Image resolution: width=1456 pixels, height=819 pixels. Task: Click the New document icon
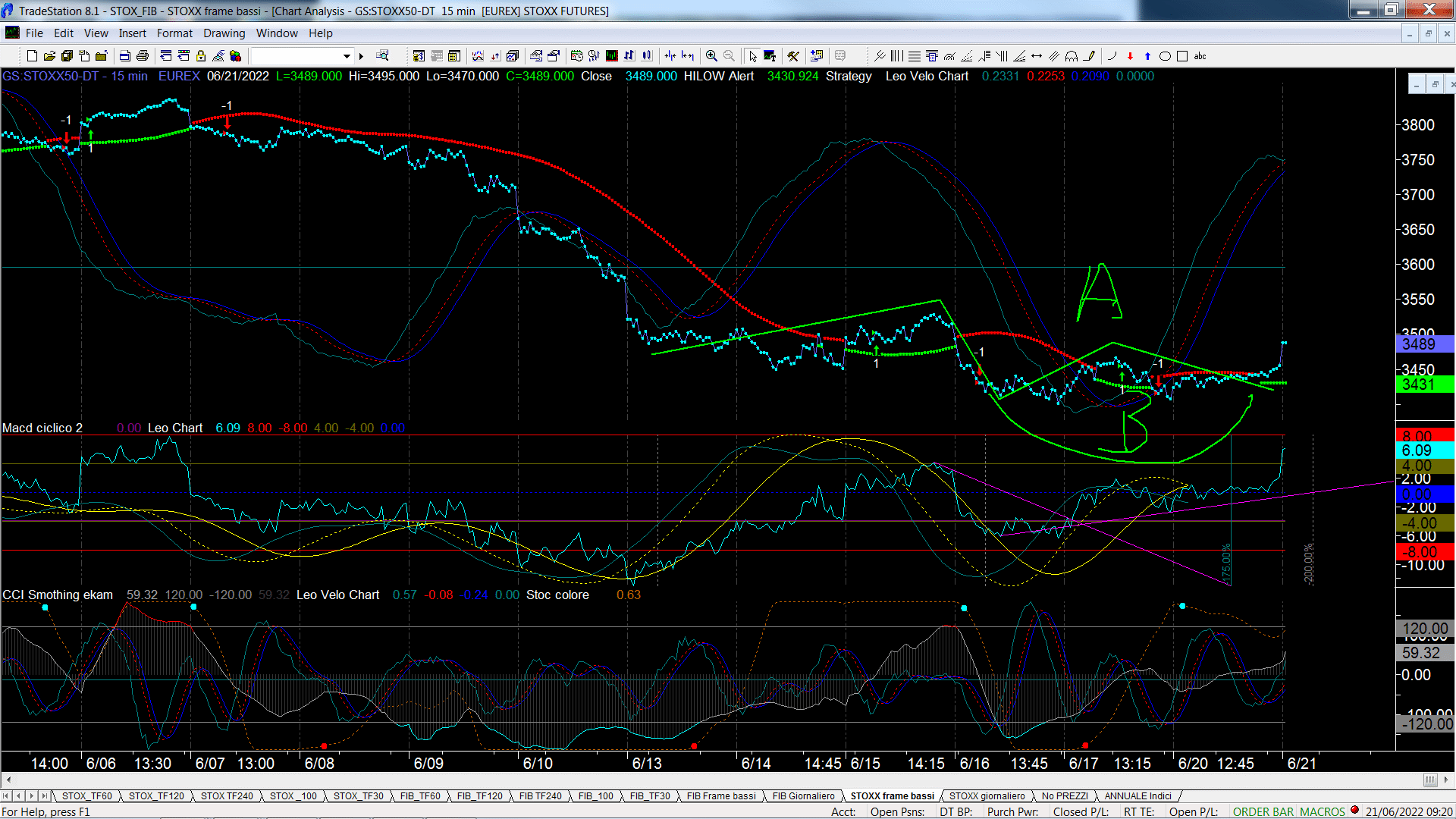32,56
